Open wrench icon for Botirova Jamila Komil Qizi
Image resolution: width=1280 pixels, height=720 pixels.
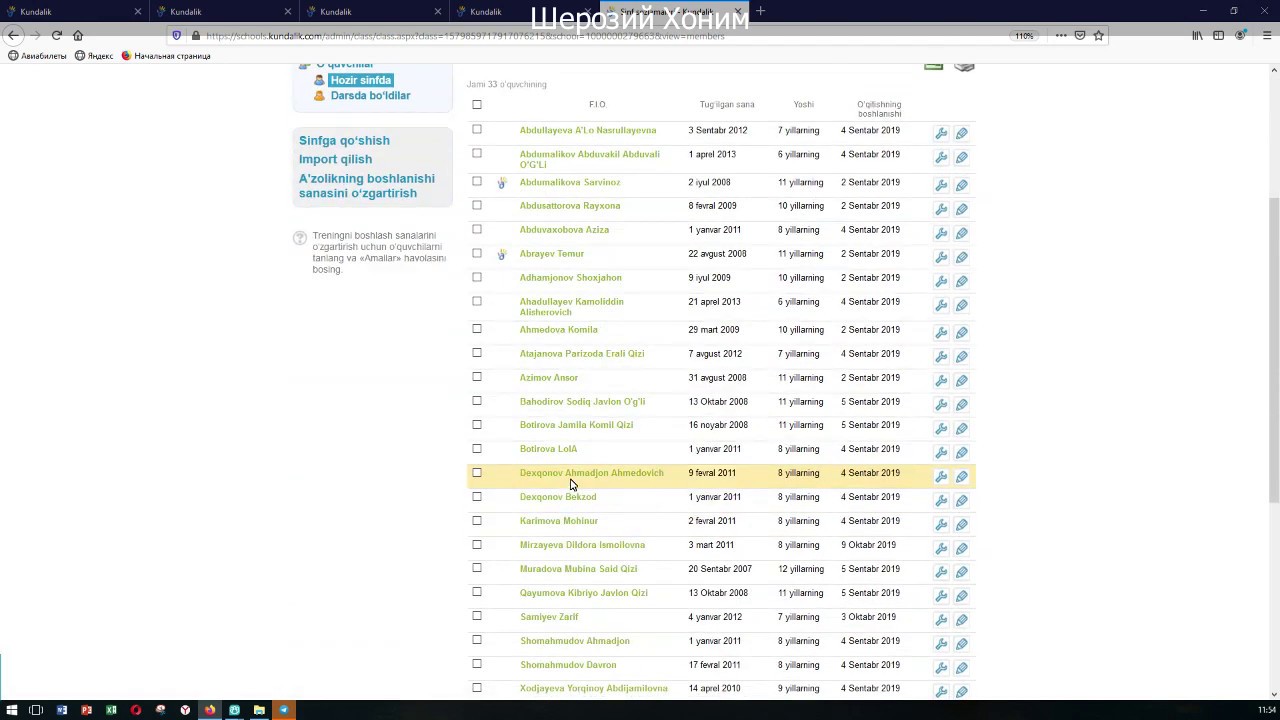(x=941, y=428)
